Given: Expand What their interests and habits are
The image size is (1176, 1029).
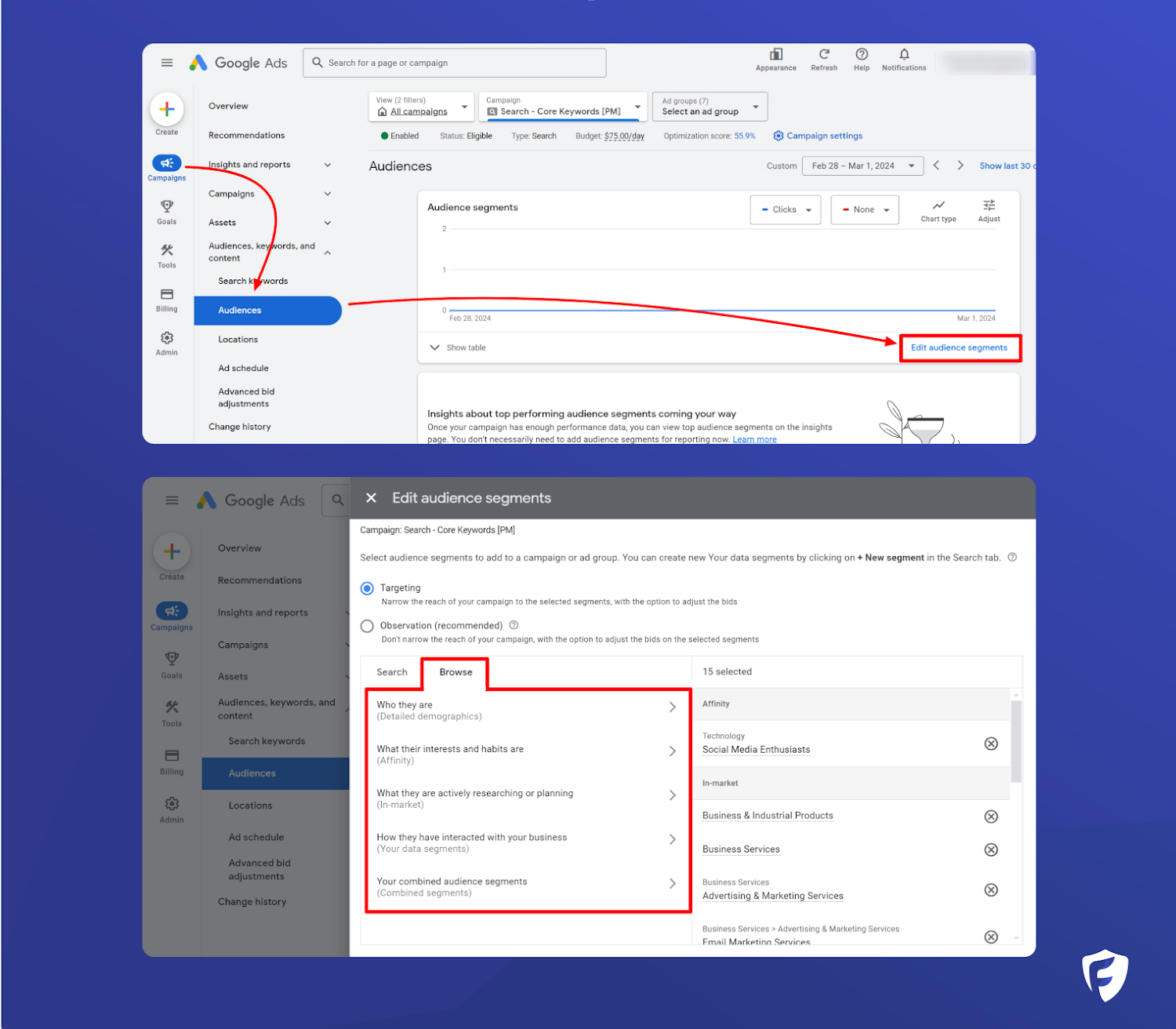Looking at the screenshot, I should pyautogui.click(x=527, y=754).
